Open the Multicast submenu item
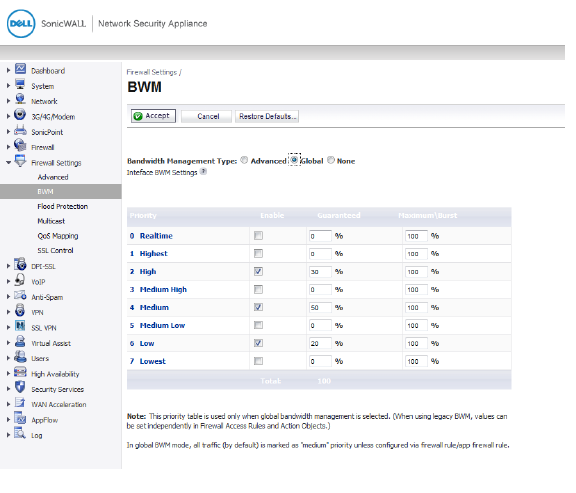The width and height of the screenshot is (576, 493). pos(51,221)
